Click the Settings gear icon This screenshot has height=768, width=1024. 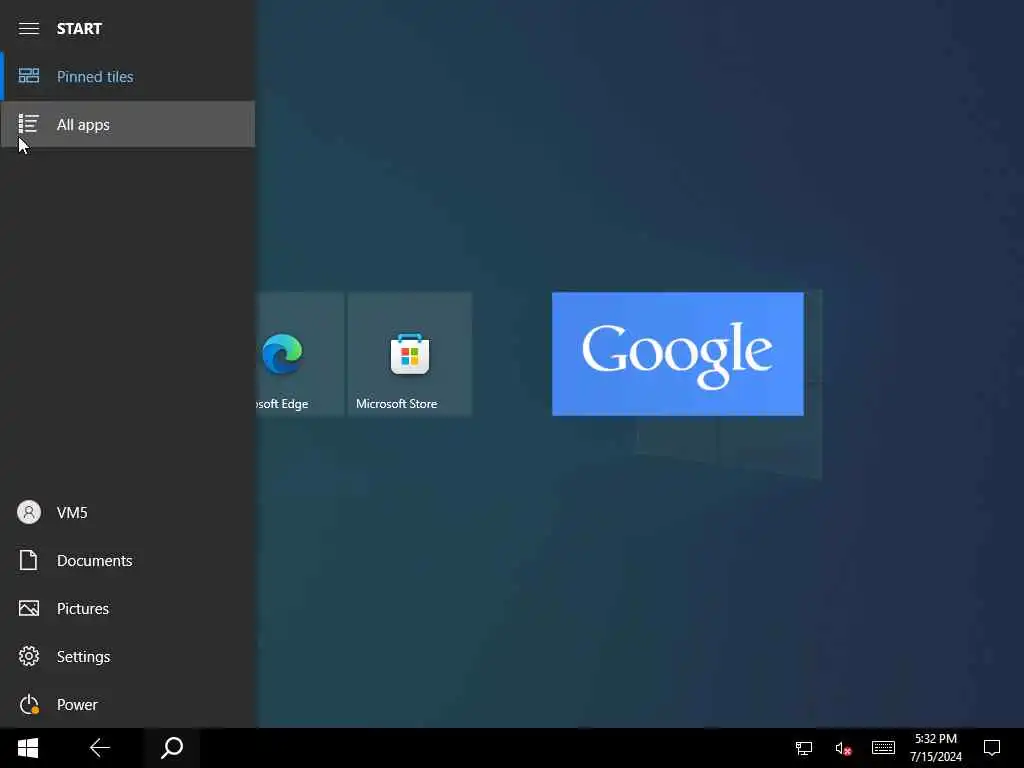(29, 656)
